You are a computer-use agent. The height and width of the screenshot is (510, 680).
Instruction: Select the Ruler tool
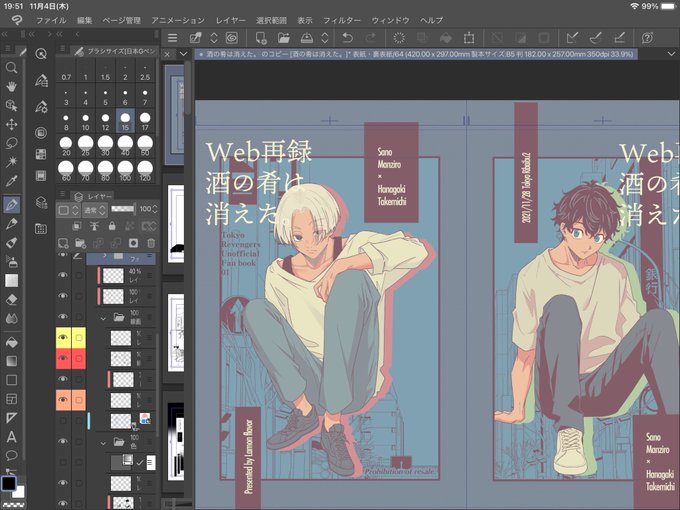pyautogui.click(x=11, y=418)
